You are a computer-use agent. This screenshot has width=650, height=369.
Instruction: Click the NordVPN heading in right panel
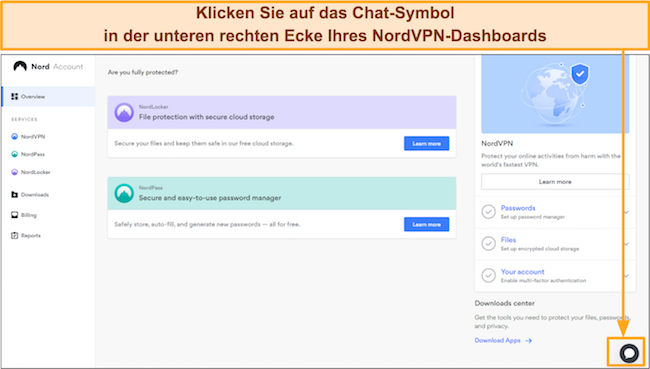[497, 143]
